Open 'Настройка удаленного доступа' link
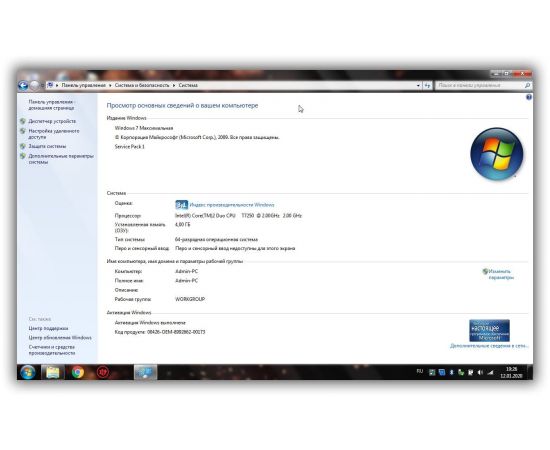This screenshot has width=550, height=450. click(54, 134)
